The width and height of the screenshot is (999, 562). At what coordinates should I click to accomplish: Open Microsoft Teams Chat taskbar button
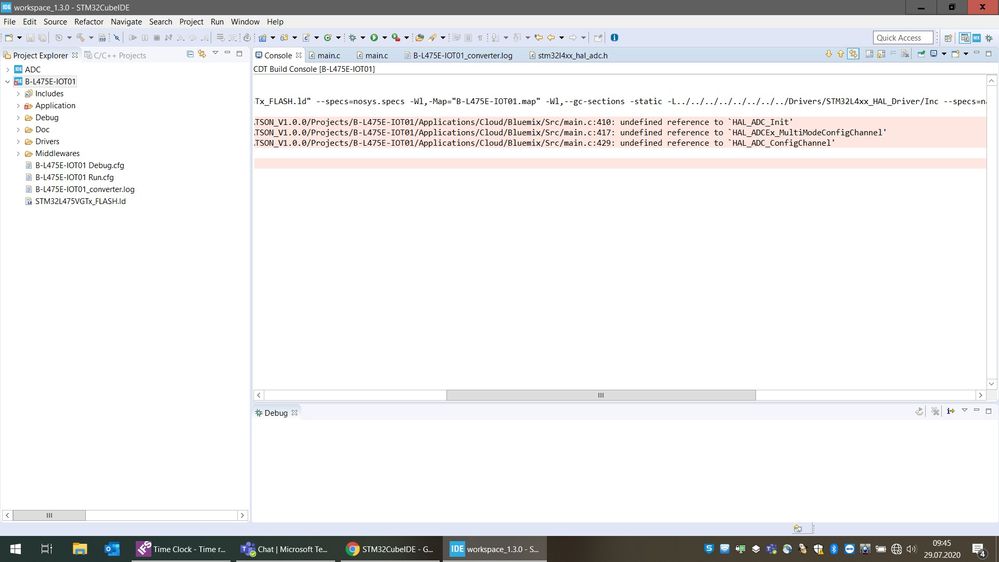(285, 549)
